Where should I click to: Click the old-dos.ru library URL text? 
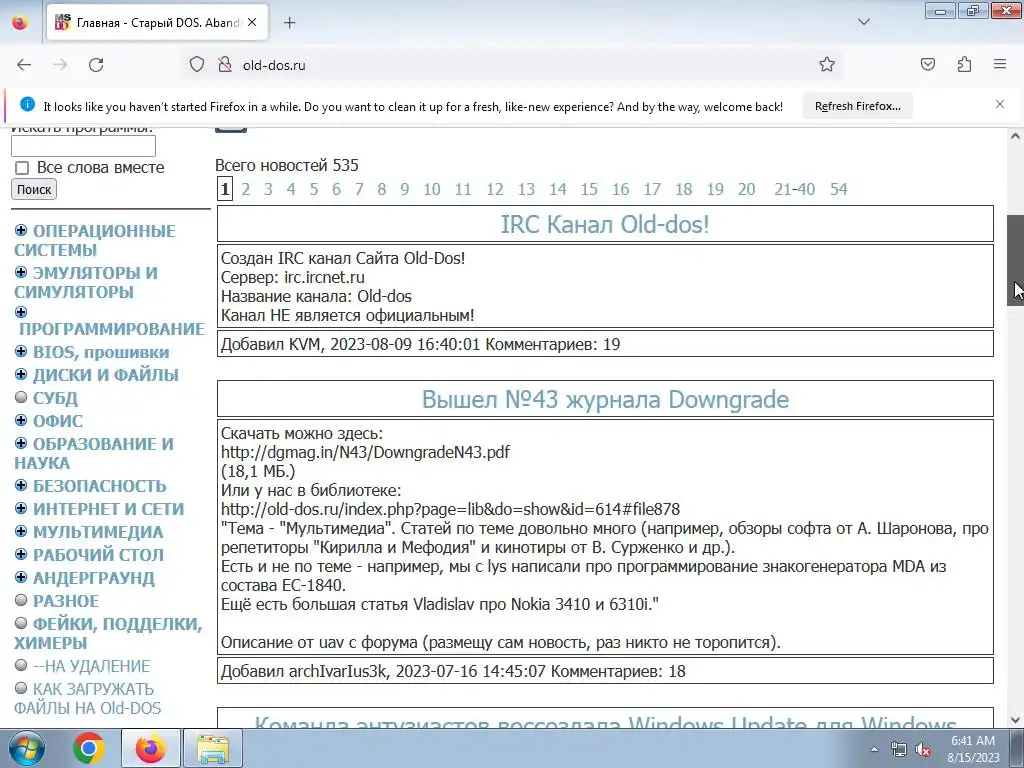tap(450, 509)
